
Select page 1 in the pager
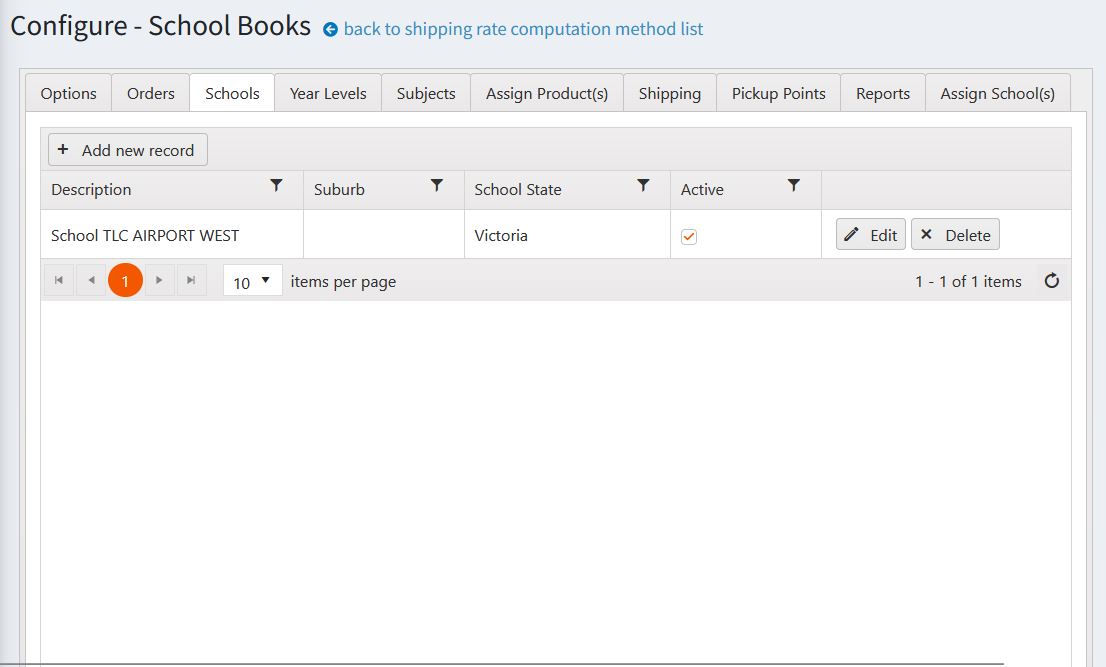click(x=125, y=281)
